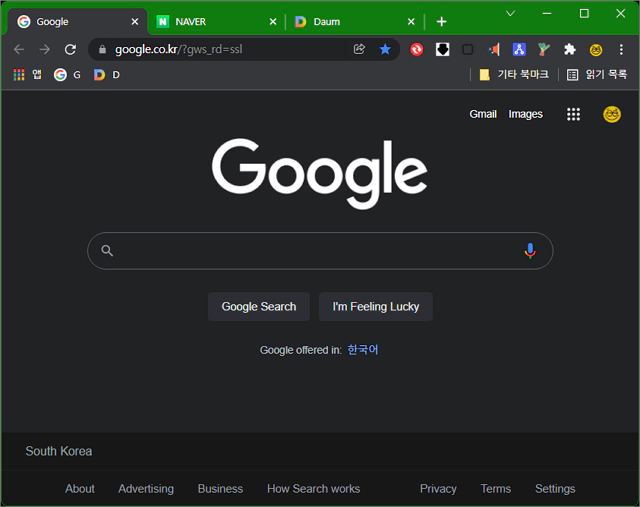Open the Chrome profile avatar in toolbar
The width and height of the screenshot is (640, 507).
pyautogui.click(x=596, y=50)
